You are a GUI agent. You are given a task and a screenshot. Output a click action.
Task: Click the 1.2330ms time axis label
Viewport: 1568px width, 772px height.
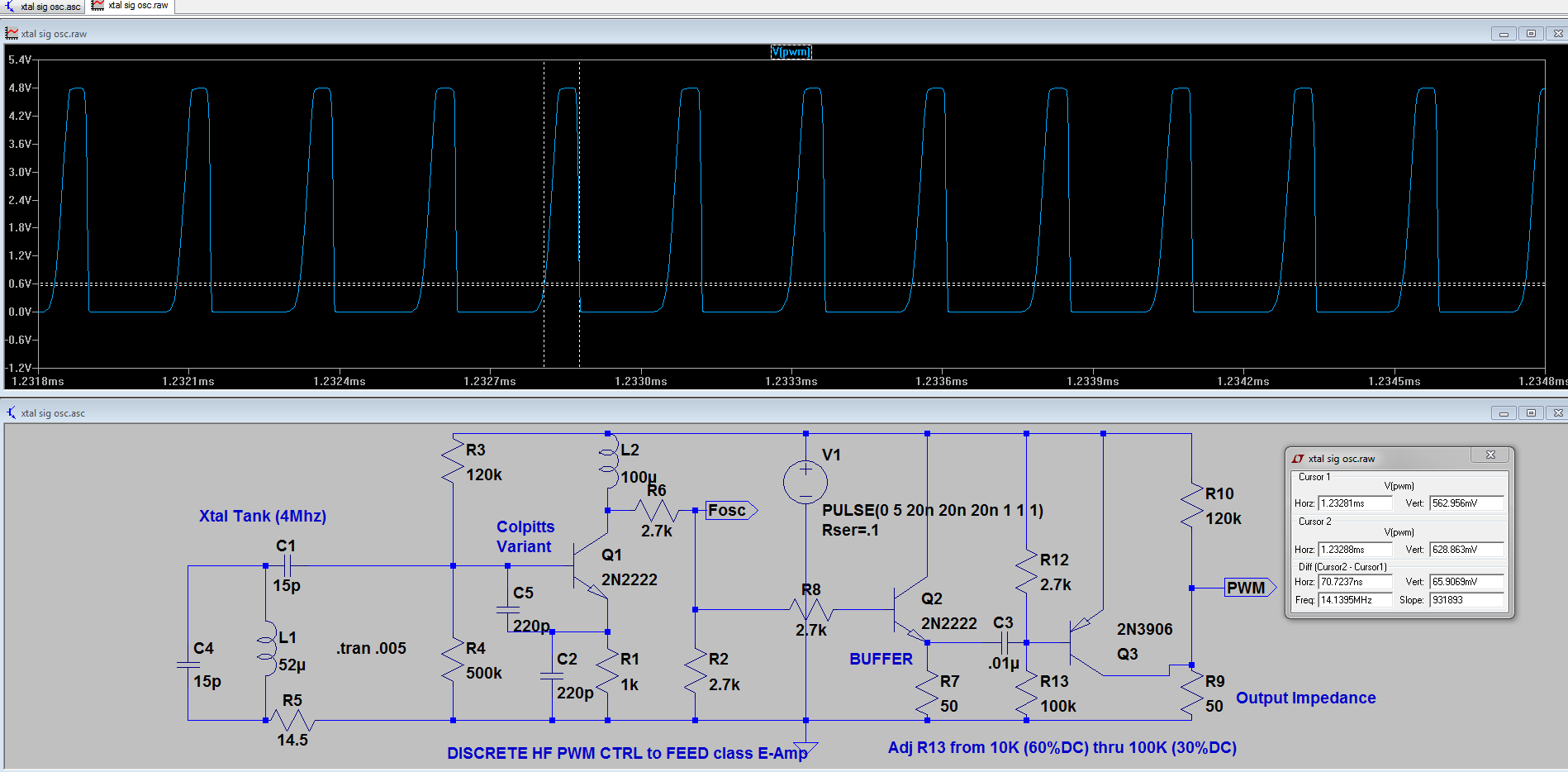click(641, 381)
